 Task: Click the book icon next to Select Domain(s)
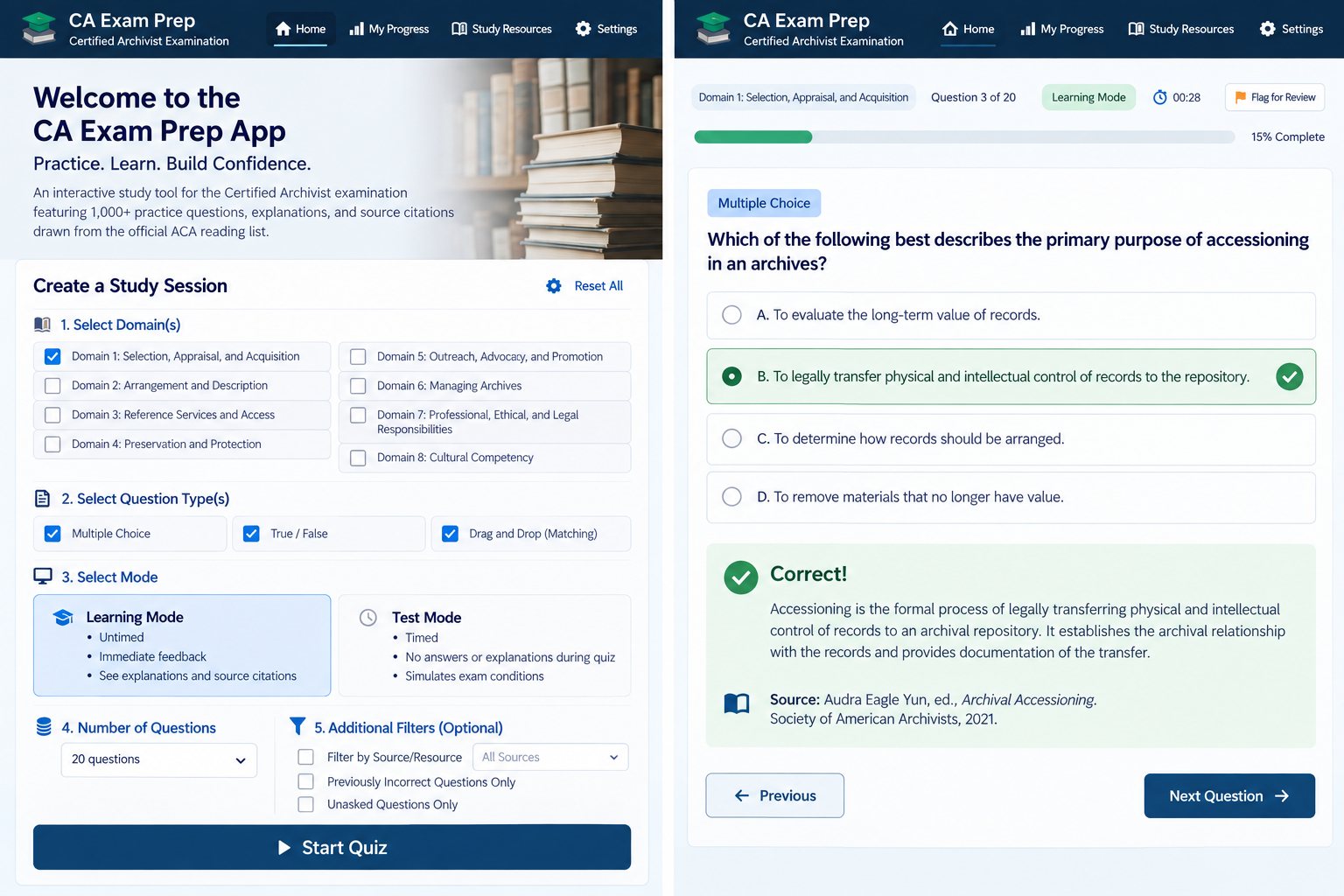click(42, 325)
